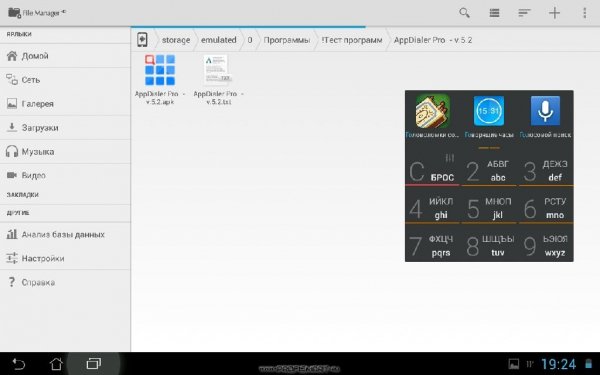Tap the picture notification icon in system bar
The image size is (600, 375).
(514, 364)
